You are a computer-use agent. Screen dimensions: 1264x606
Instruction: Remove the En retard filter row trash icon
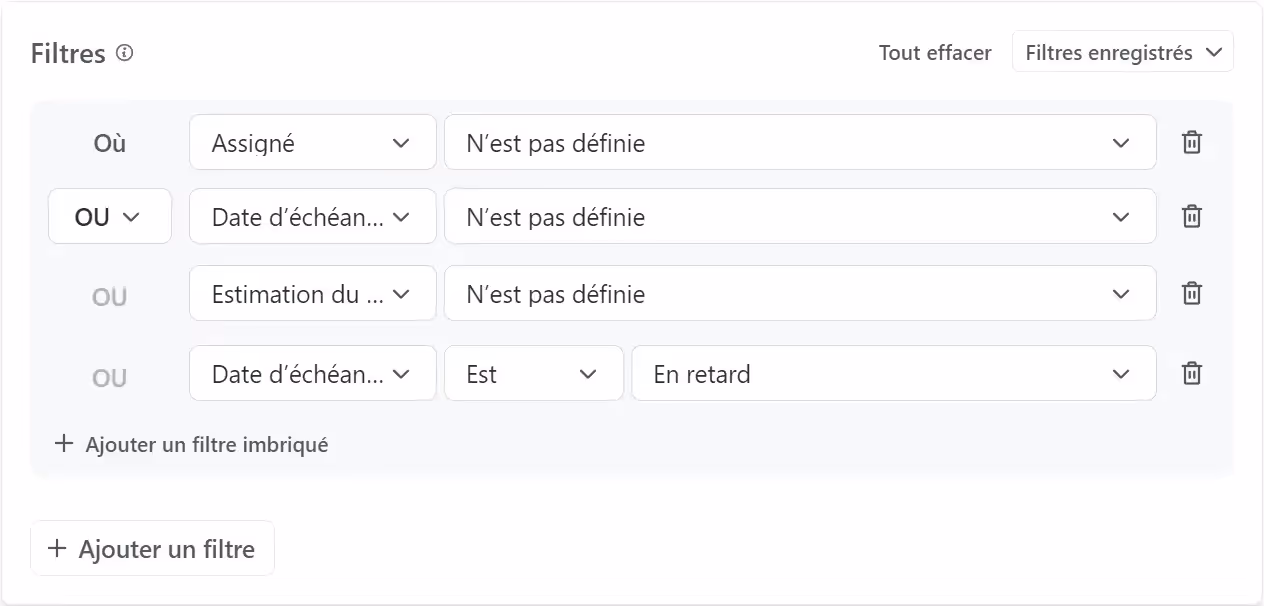point(1191,373)
